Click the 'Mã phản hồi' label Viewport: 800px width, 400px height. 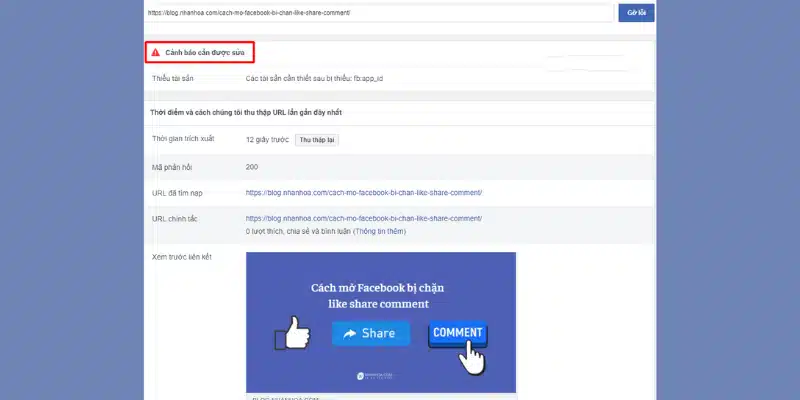click(172, 167)
